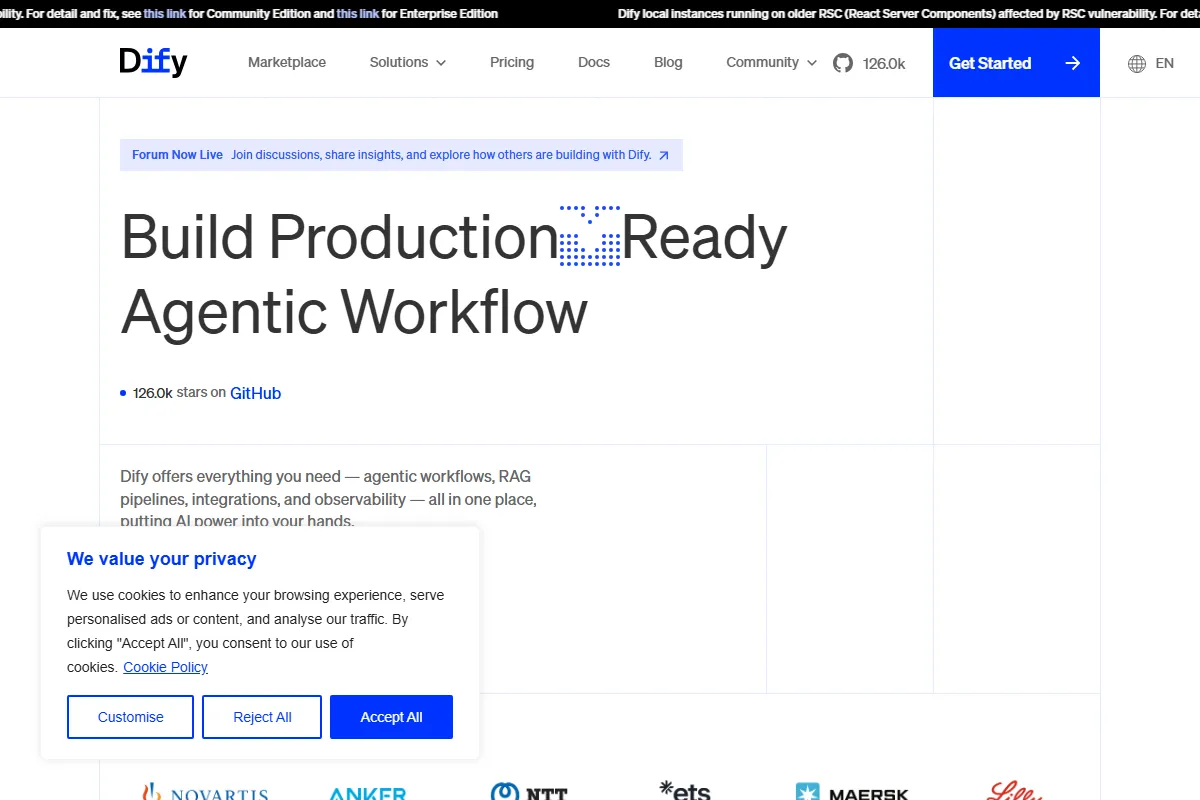
Task: Open the EN language selector
Action: pyautogui.click(x=1164, y=63)
